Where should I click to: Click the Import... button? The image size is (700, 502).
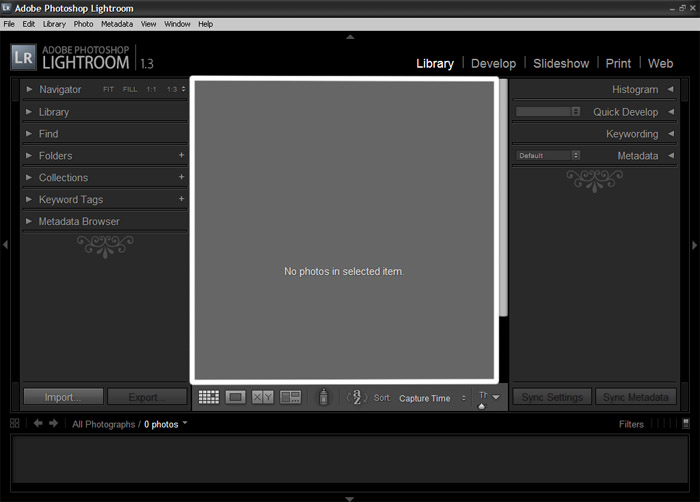tap(63, 397)
